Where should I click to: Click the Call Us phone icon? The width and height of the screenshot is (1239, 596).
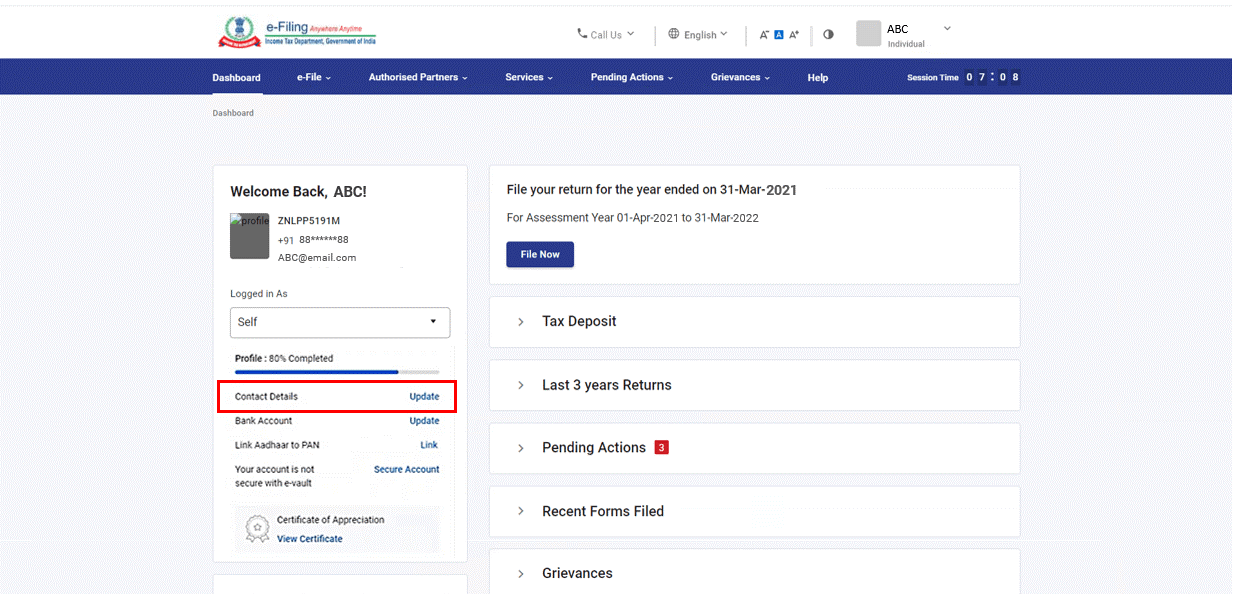pos(582,34)
